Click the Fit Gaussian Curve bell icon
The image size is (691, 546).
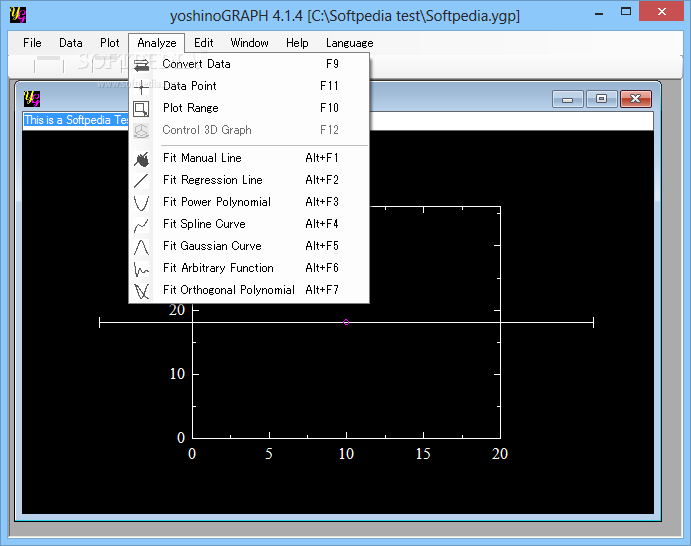pos(141,247)
